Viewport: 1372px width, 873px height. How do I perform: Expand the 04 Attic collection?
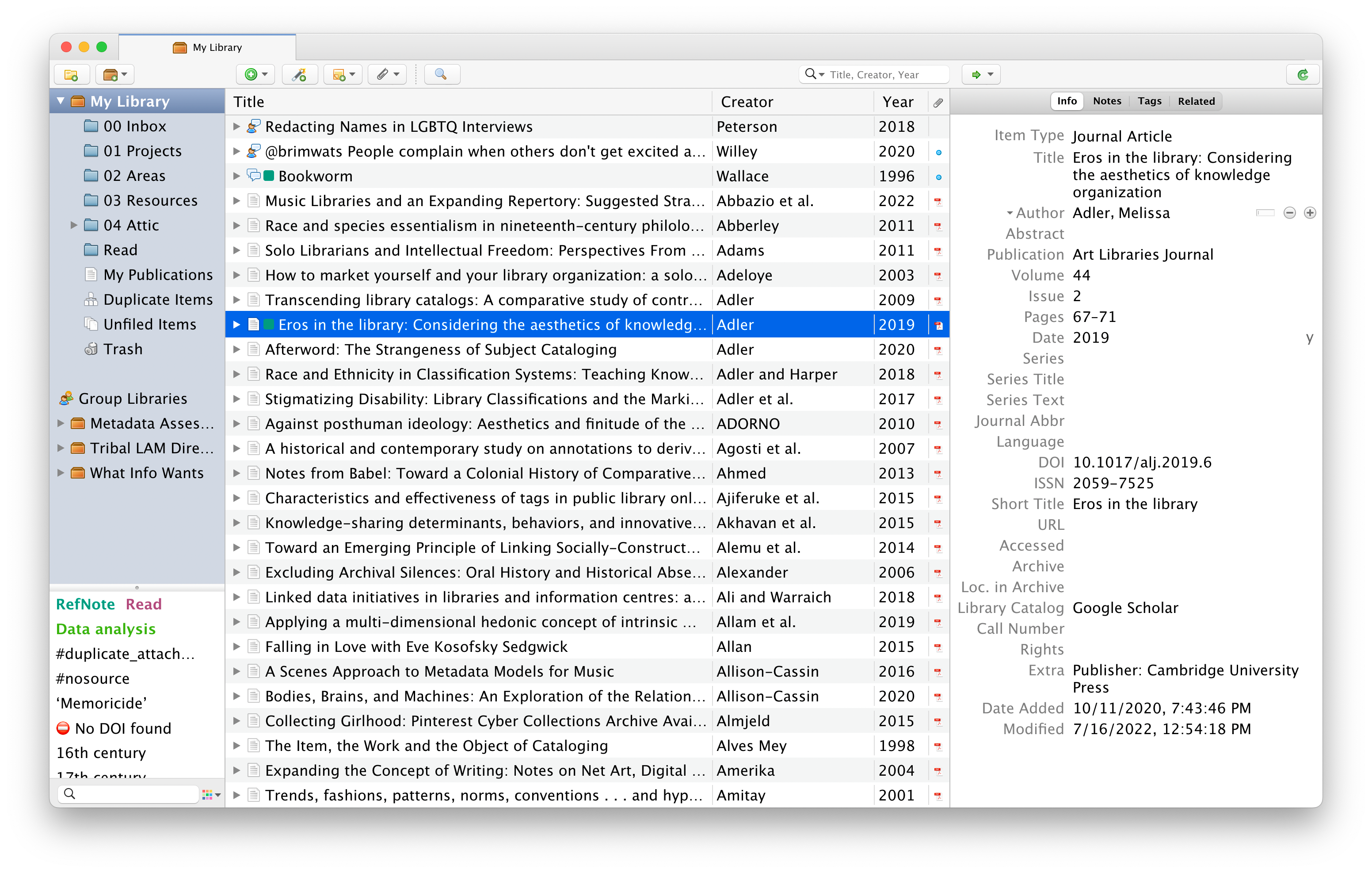[x=73, y=225]
